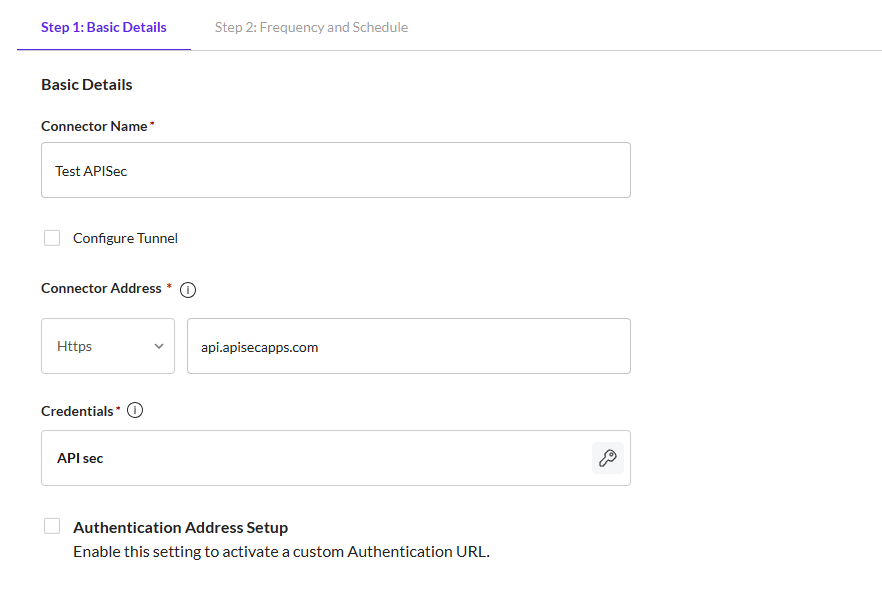Click the custom Authentication URL description text
Image resolution: width=882 pixels, height=608 pixels.
(x=281, y=552)
